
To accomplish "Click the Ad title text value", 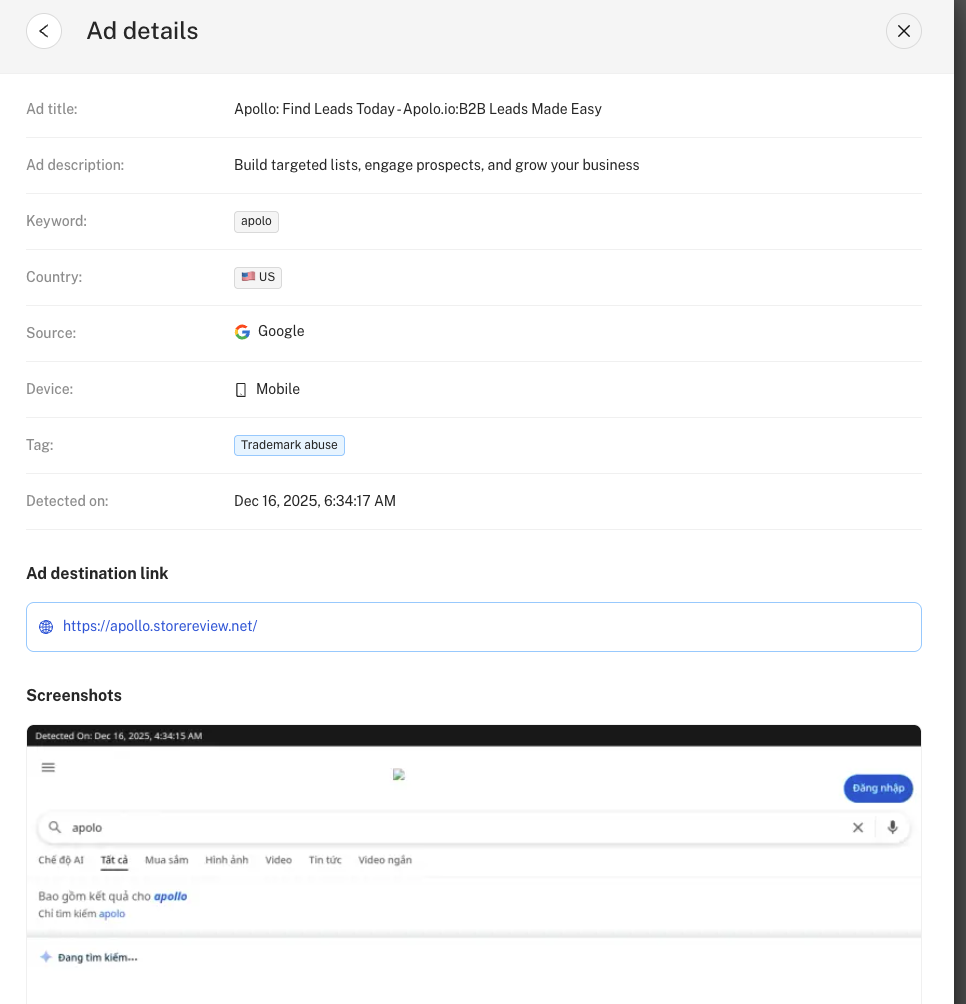I will click(x=418, y=109).
